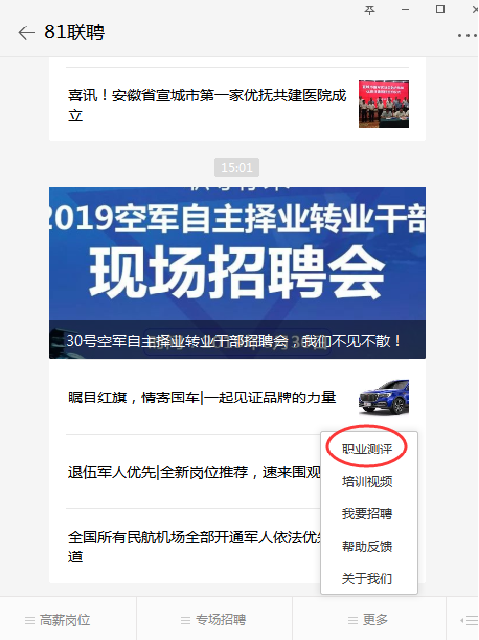Open the 现场招聘会 banner article
Image resolution: width=479 pixels, height=640 pixels.
point(237,273)
